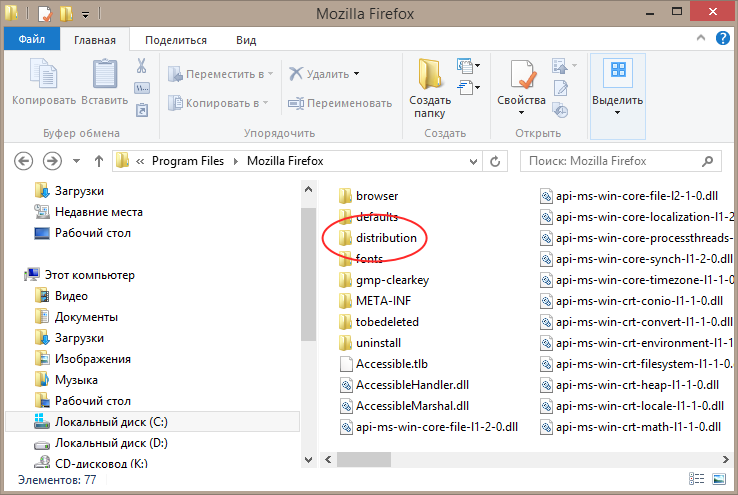Switch to the Вид tab
This screenshot has width=738, height=495.
point(246,40)
